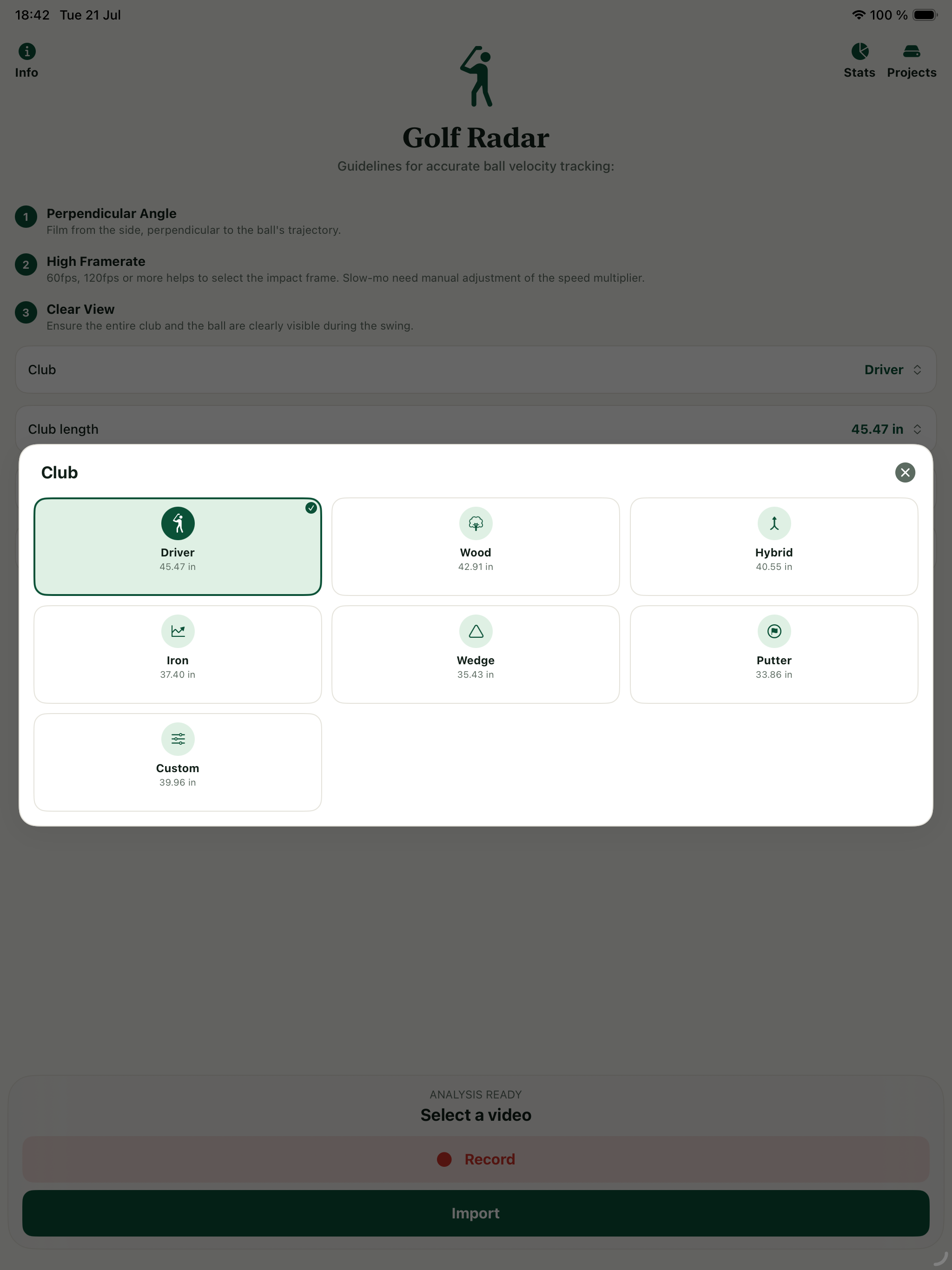Click the red Record dot icon
Viewport: 952px width, 1270px height.
tap(444, 1159)
